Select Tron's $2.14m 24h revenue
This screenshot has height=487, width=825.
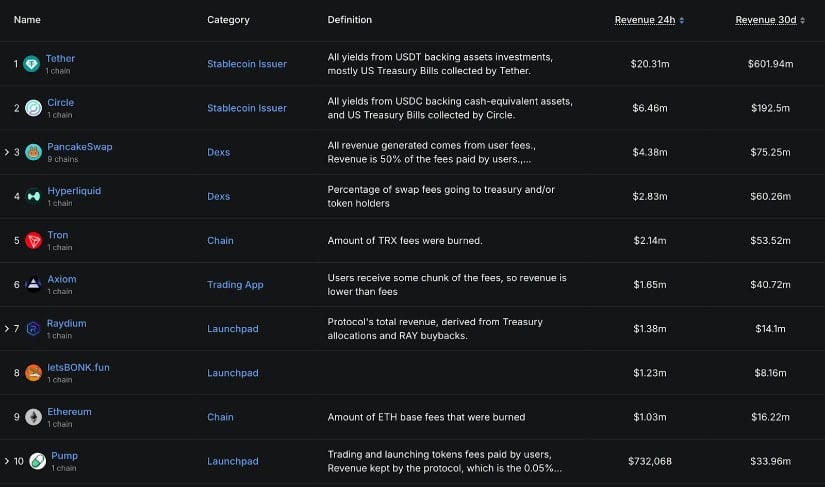(x=650, y=241)
